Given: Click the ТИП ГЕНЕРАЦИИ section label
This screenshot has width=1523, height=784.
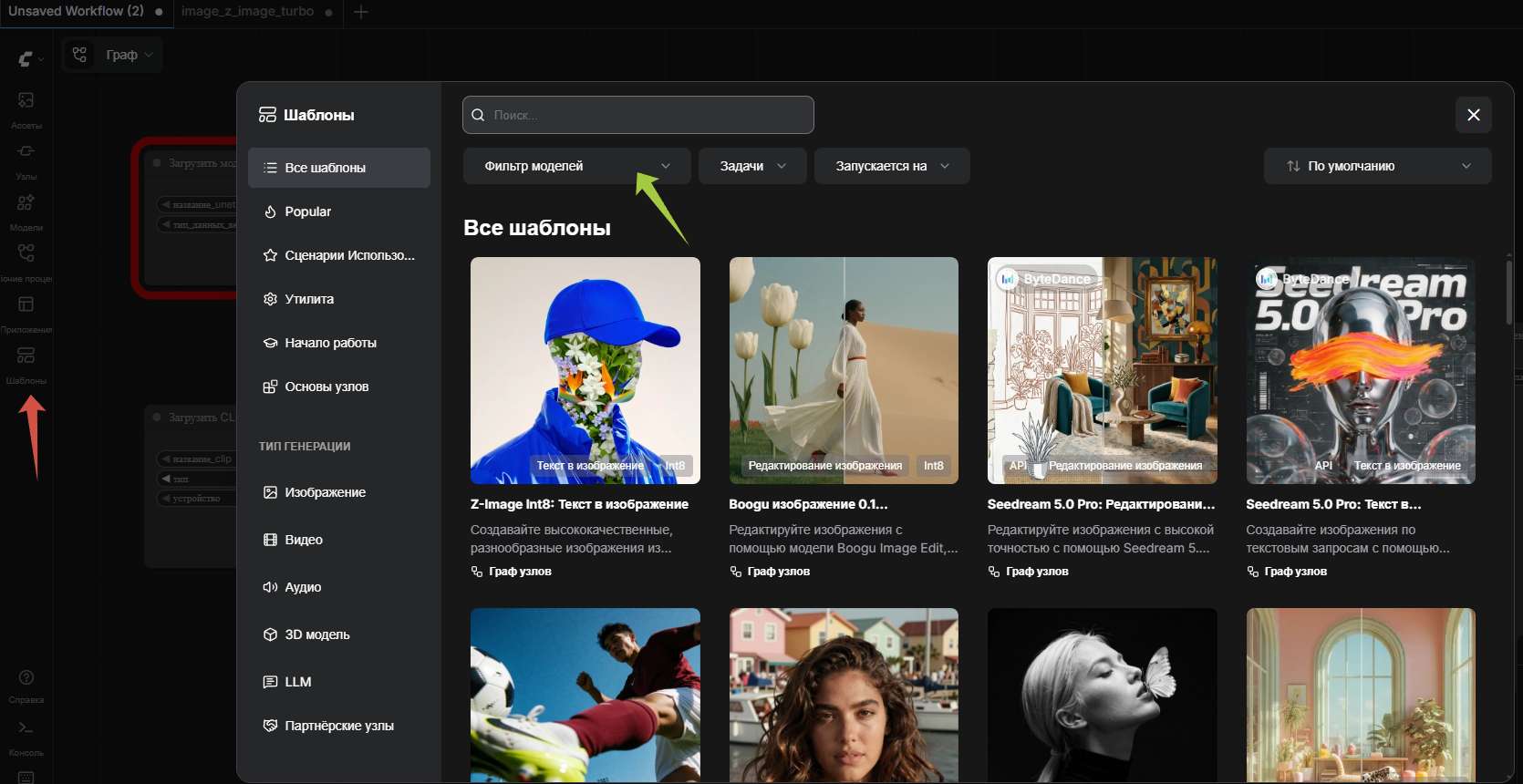Looking at the screenshot, I should [x=305, y=447].
